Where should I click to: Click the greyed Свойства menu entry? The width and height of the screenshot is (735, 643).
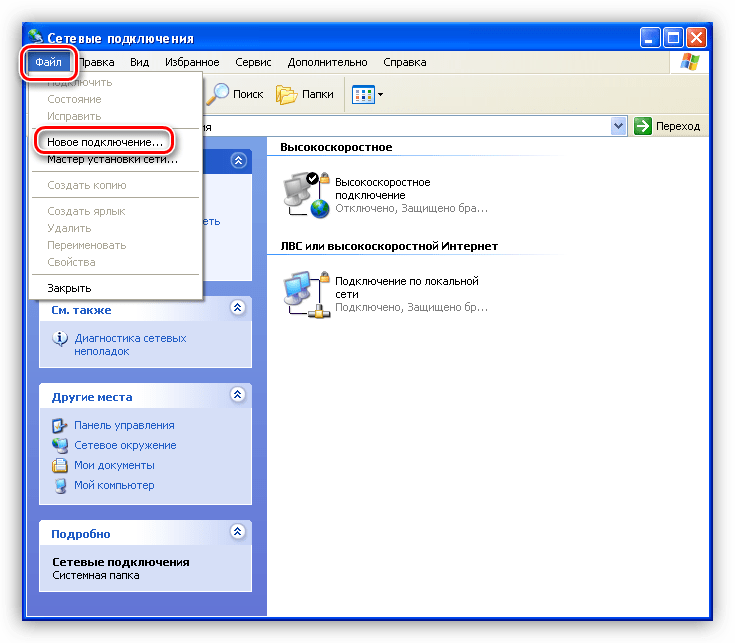point(71,262)
